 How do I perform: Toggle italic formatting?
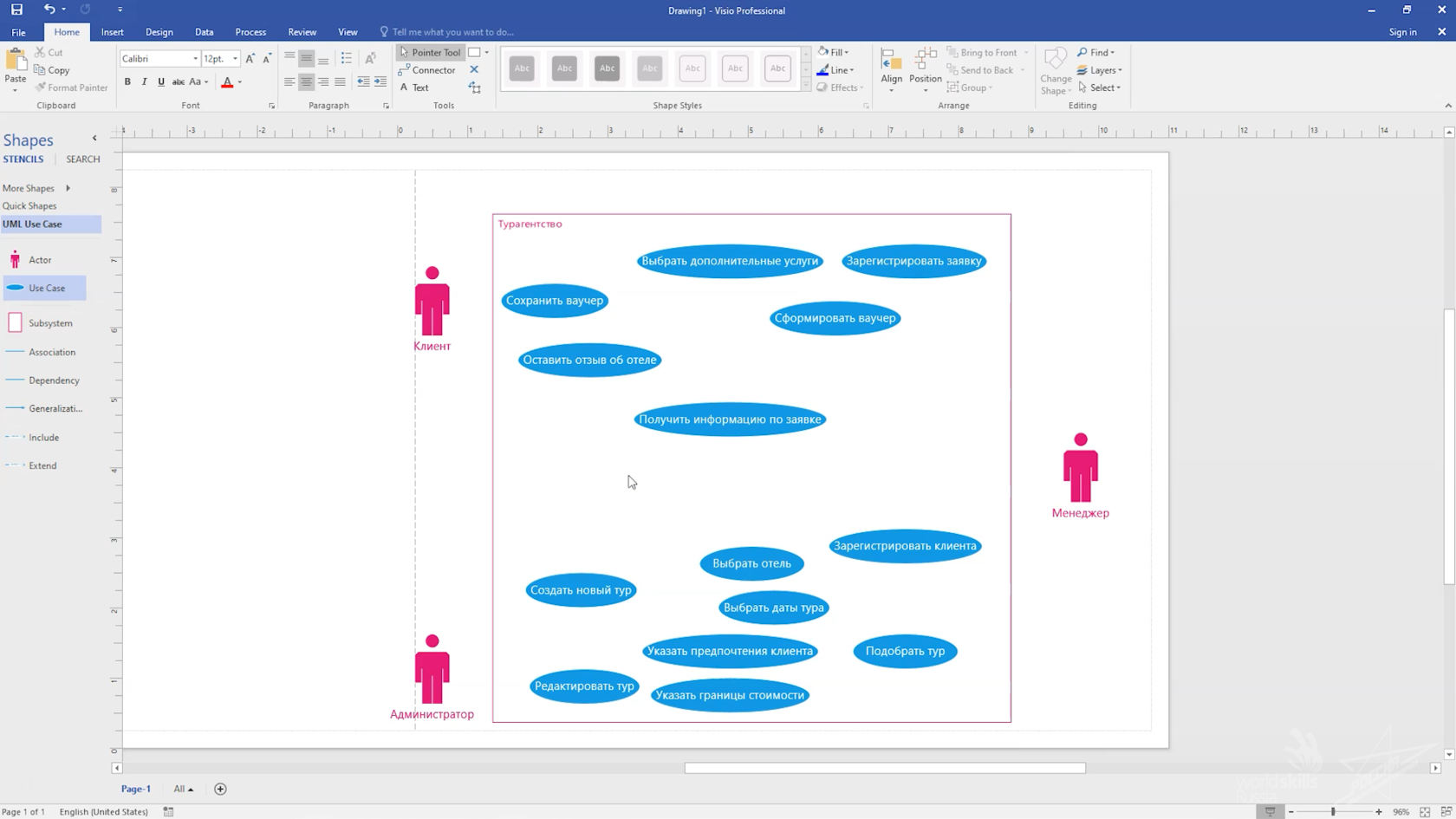point(144,82)
